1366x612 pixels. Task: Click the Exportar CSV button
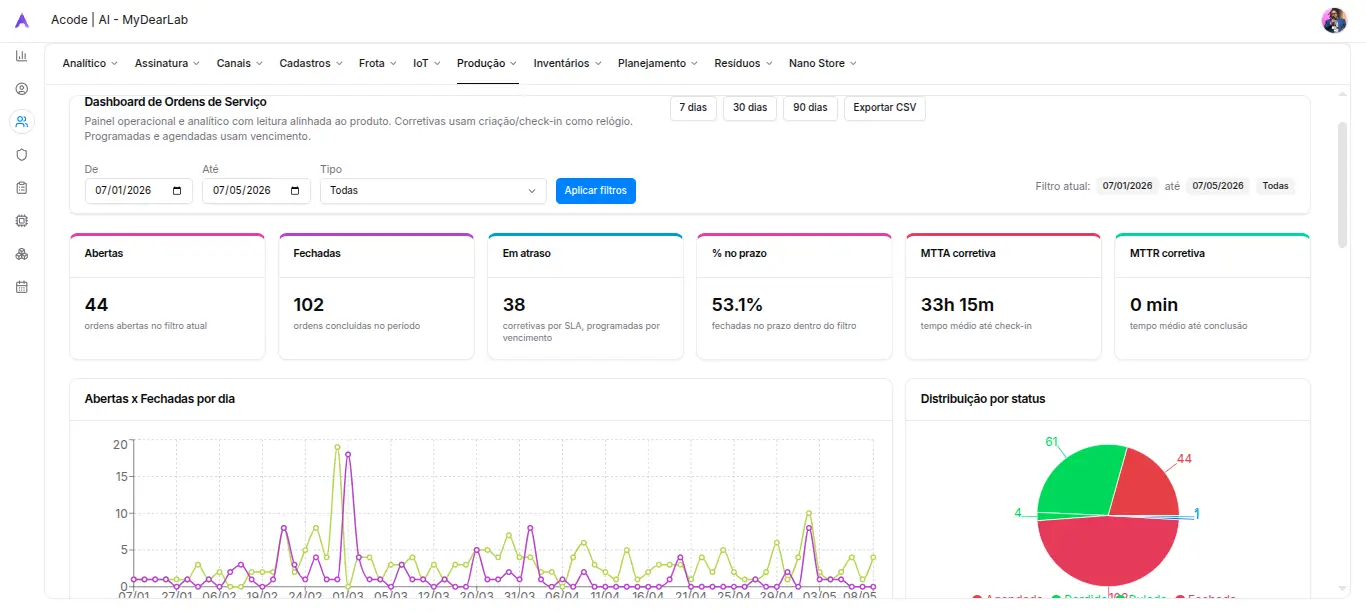pyautogui.click(x=885, y=108)
